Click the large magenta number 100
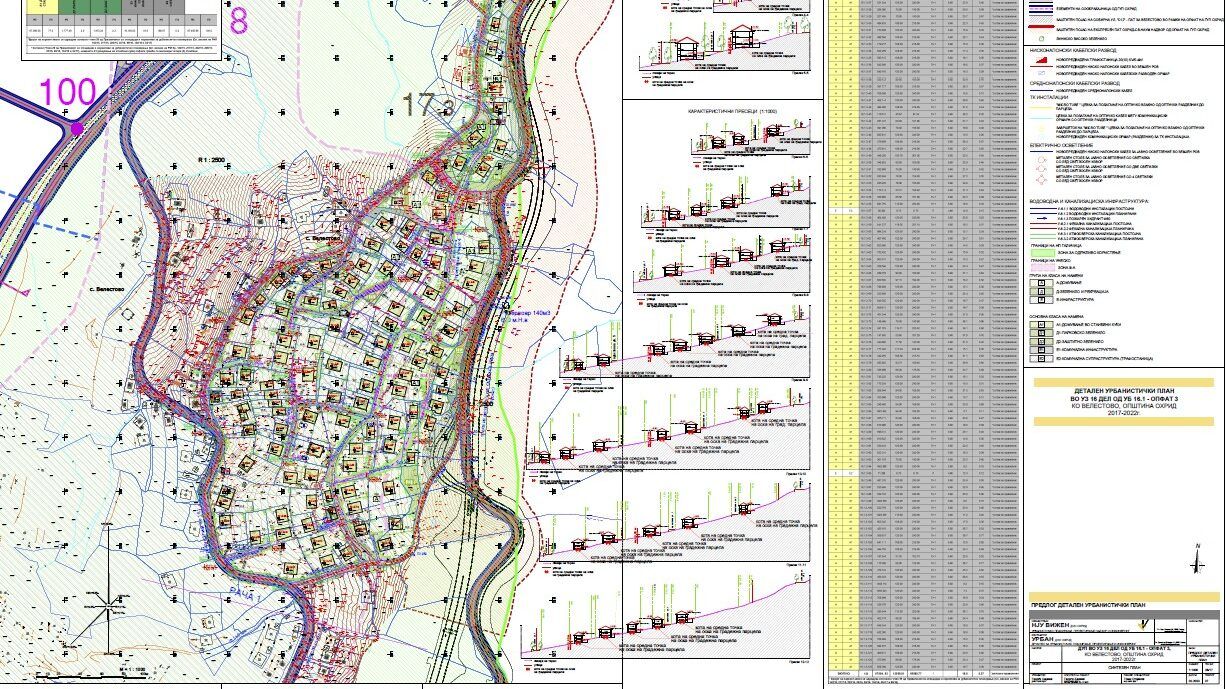This screenshot has width=1226, height=689. [x=67, y=93]
